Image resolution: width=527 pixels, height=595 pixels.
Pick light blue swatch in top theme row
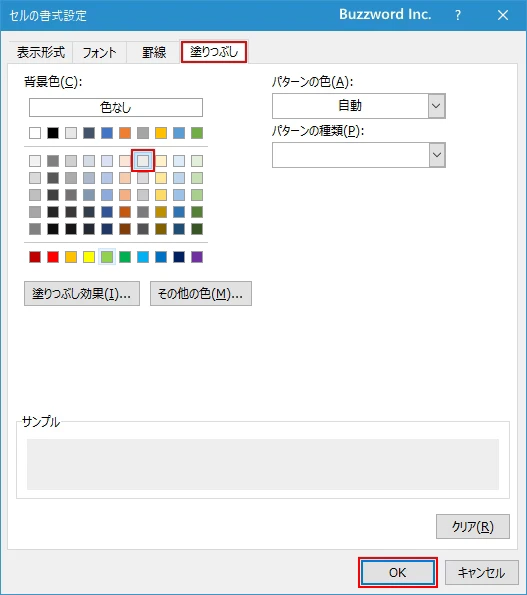[179, 133]
